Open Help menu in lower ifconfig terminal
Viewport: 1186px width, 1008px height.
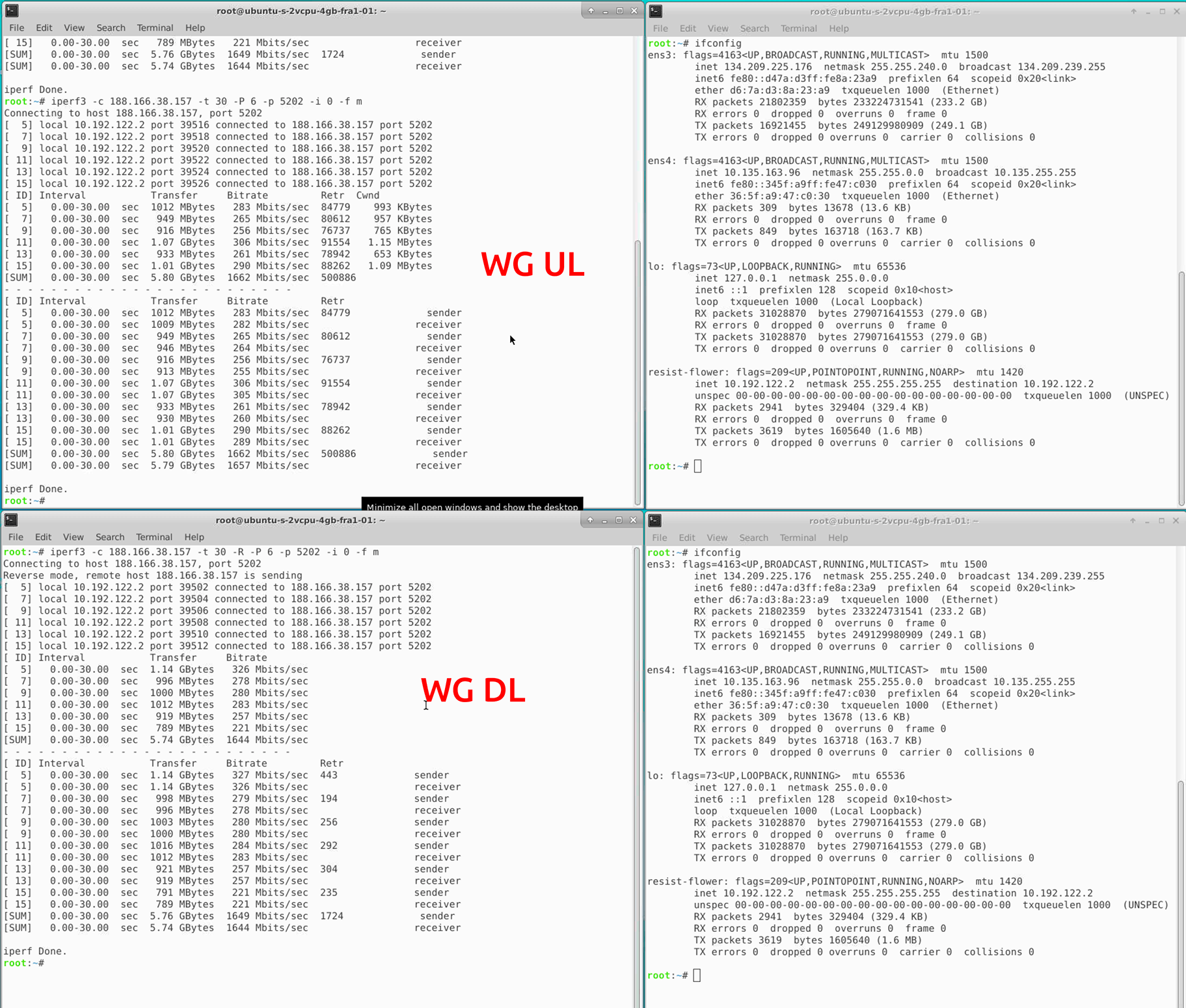(838, 538)
